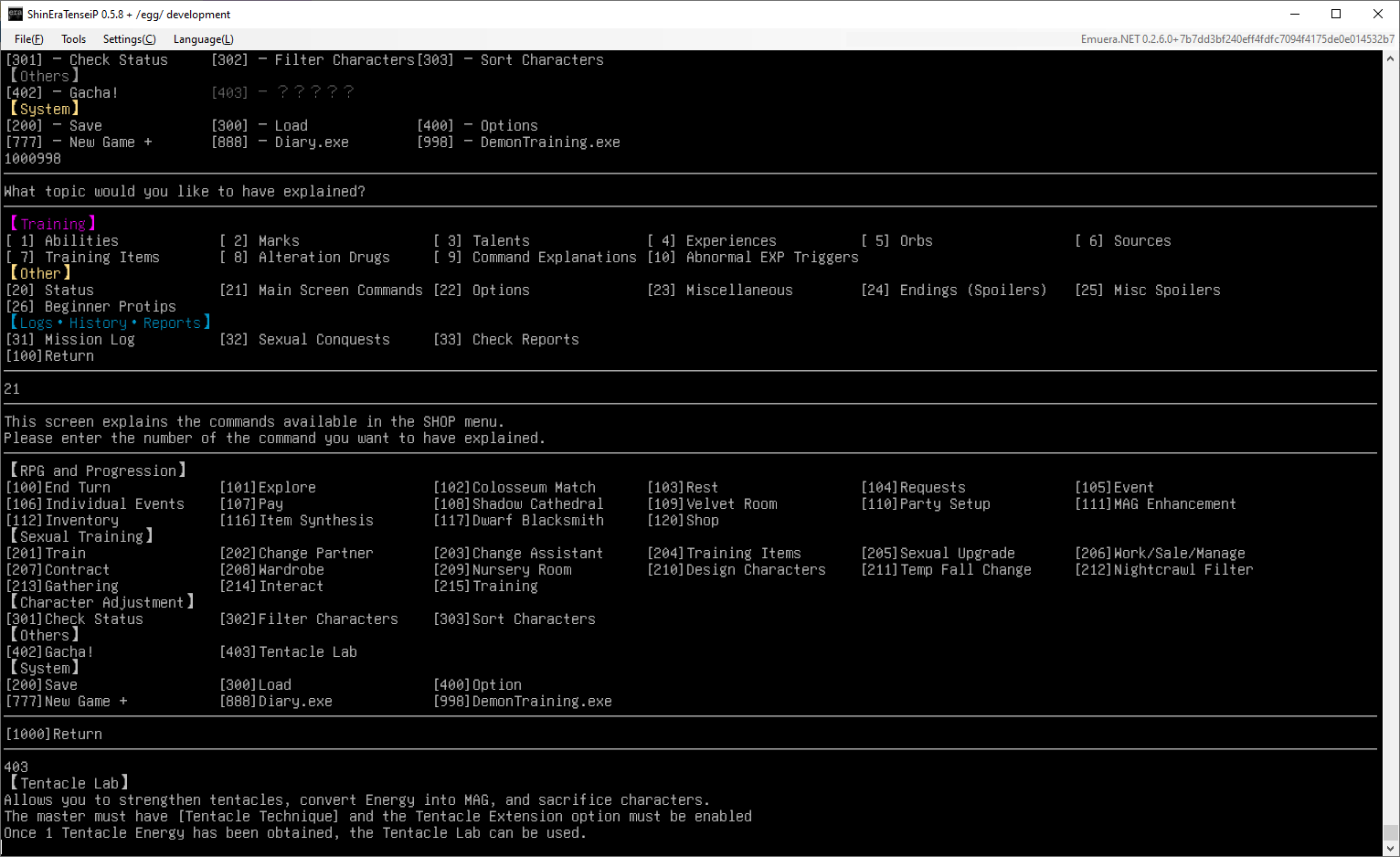Open topic [23] Miscellaneous

(720, 291)
